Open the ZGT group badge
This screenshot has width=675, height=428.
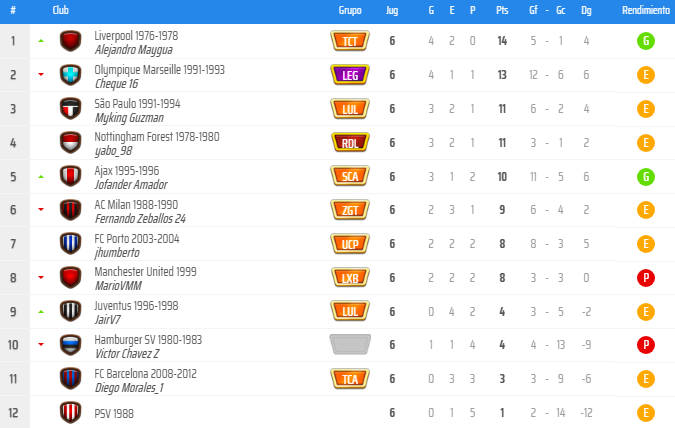point(350,210)
